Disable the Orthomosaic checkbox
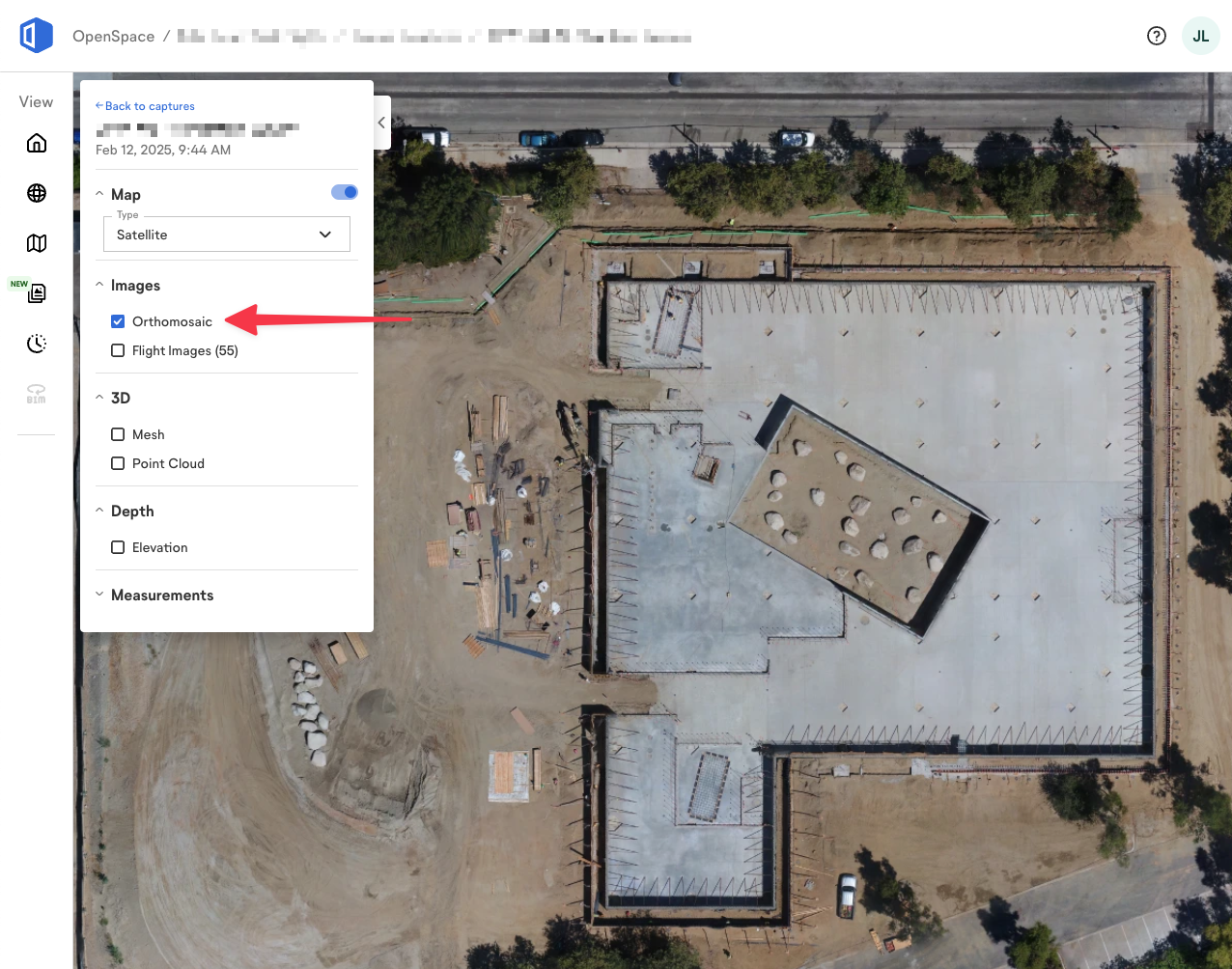Image resolution: width=1232 pixels, height=969 pixels. (x=117, y=320)
